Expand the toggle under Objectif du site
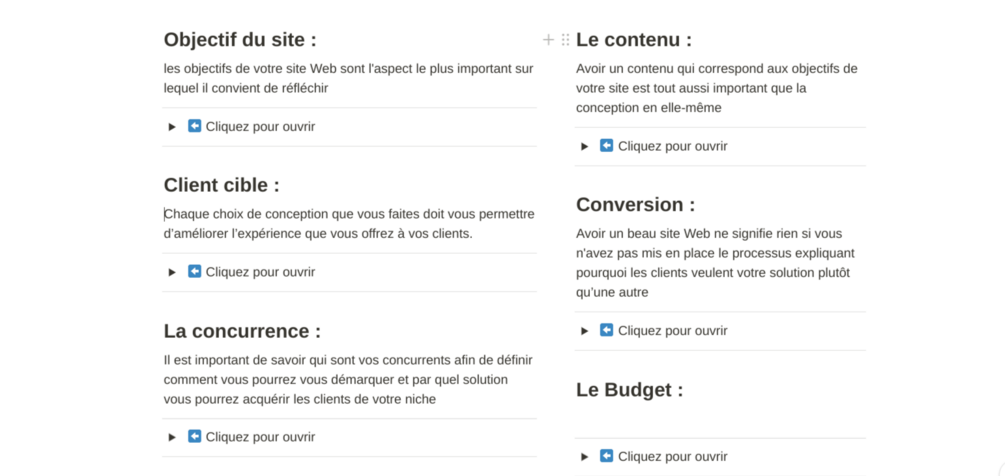This screenshot has height=476, width=1005. 172,127
